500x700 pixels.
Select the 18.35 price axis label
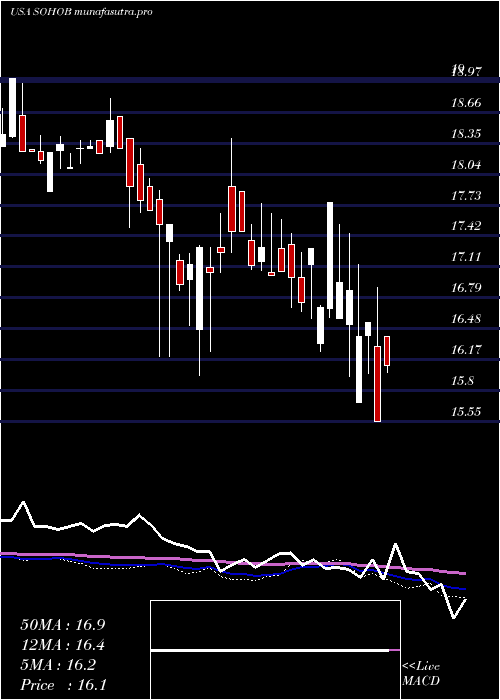[467, 134]
